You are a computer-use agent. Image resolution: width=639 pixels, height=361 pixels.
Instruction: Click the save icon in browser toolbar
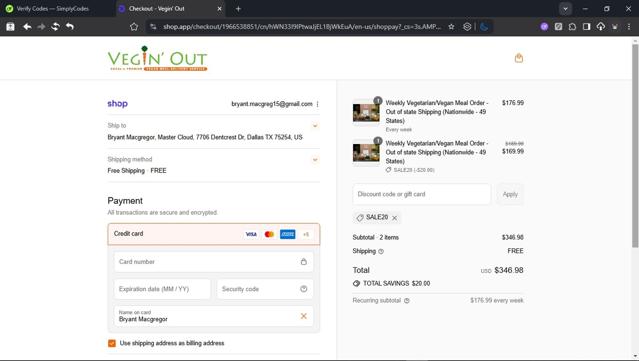point(11,26)
